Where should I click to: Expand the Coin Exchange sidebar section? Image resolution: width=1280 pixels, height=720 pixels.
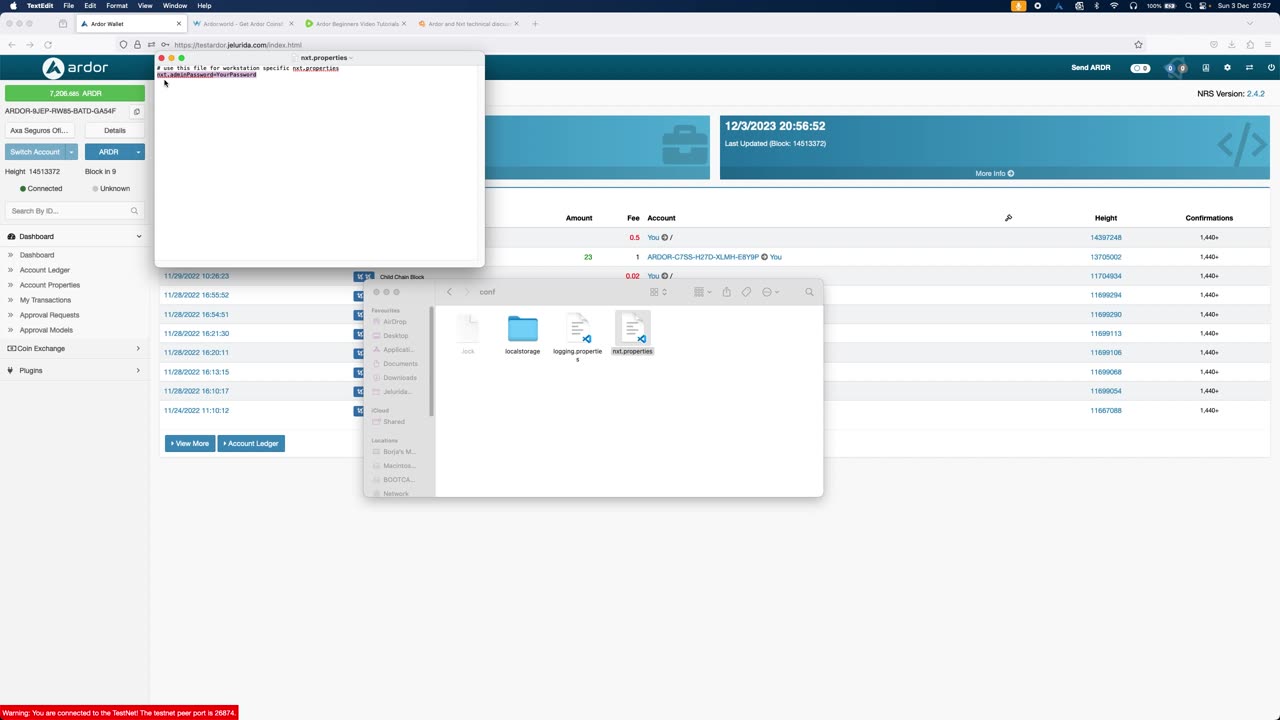click(x=138, y=349)
